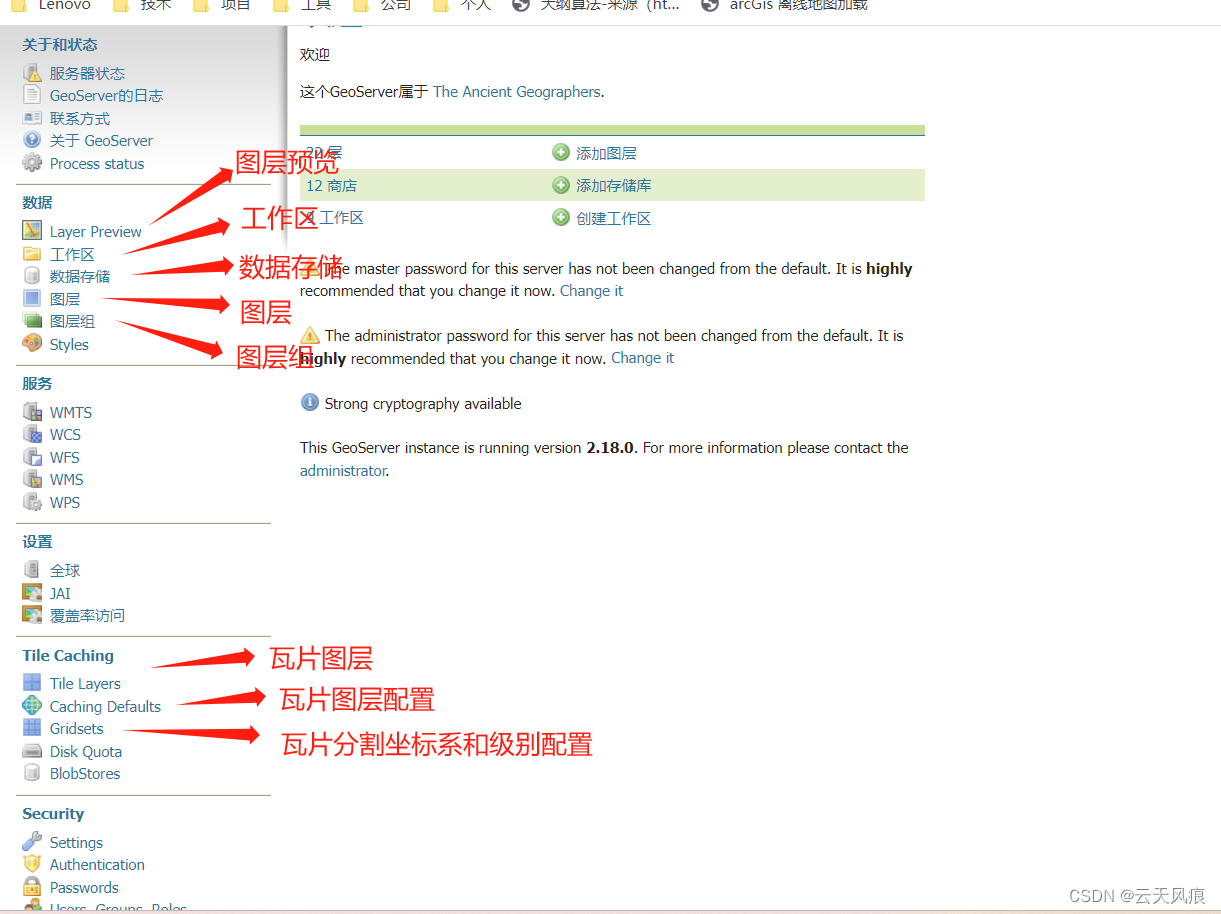1221x914 pixels.
Task: Open the 工作区 workspaces link
Action: 72,254
